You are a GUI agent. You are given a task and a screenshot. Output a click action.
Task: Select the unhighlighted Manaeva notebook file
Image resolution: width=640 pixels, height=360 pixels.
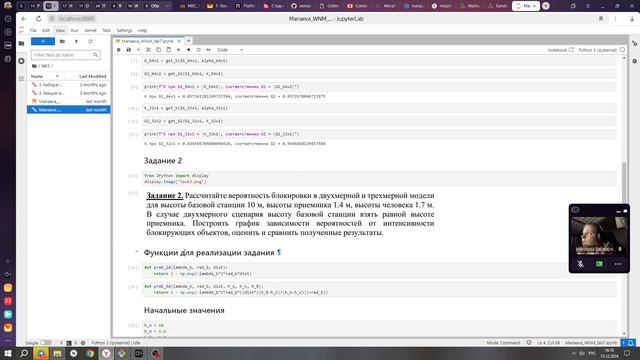[x=69, y=101]
